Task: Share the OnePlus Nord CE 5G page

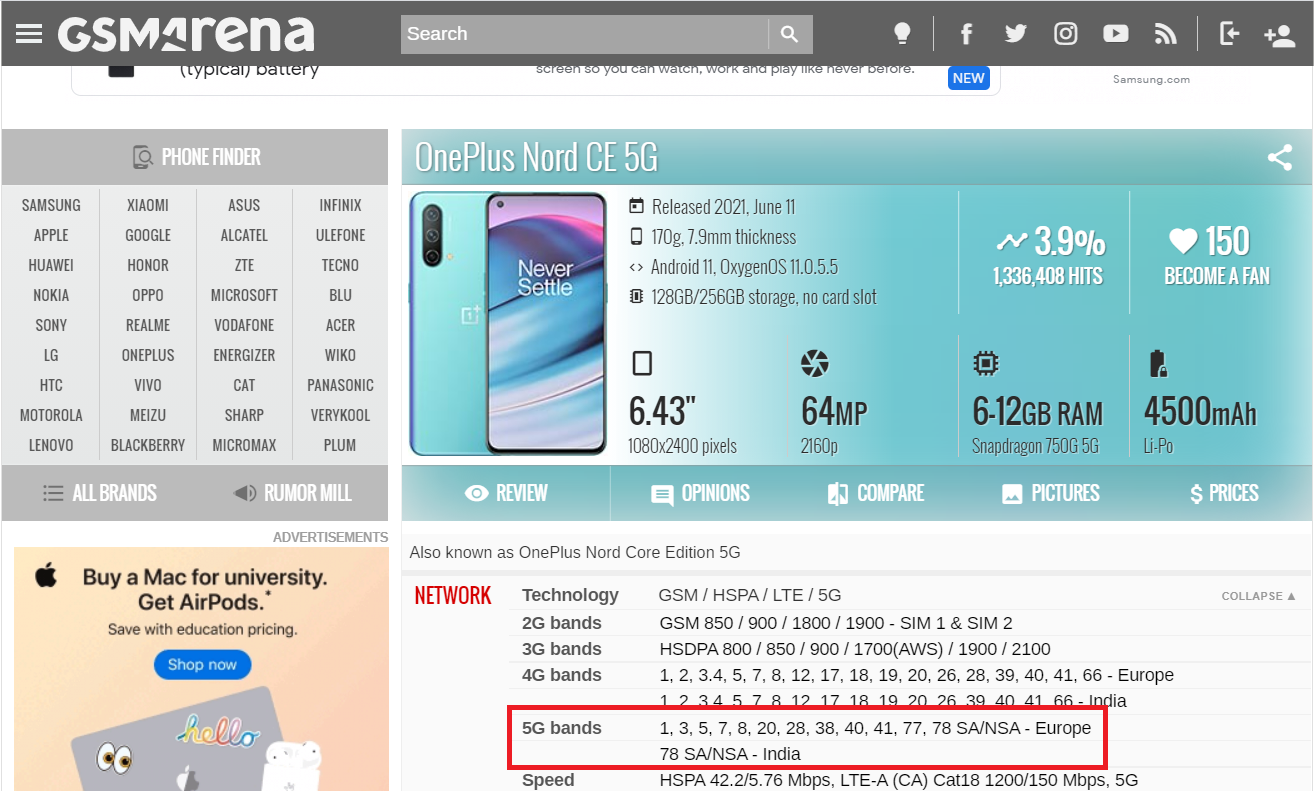Action: coord(1280,157)
